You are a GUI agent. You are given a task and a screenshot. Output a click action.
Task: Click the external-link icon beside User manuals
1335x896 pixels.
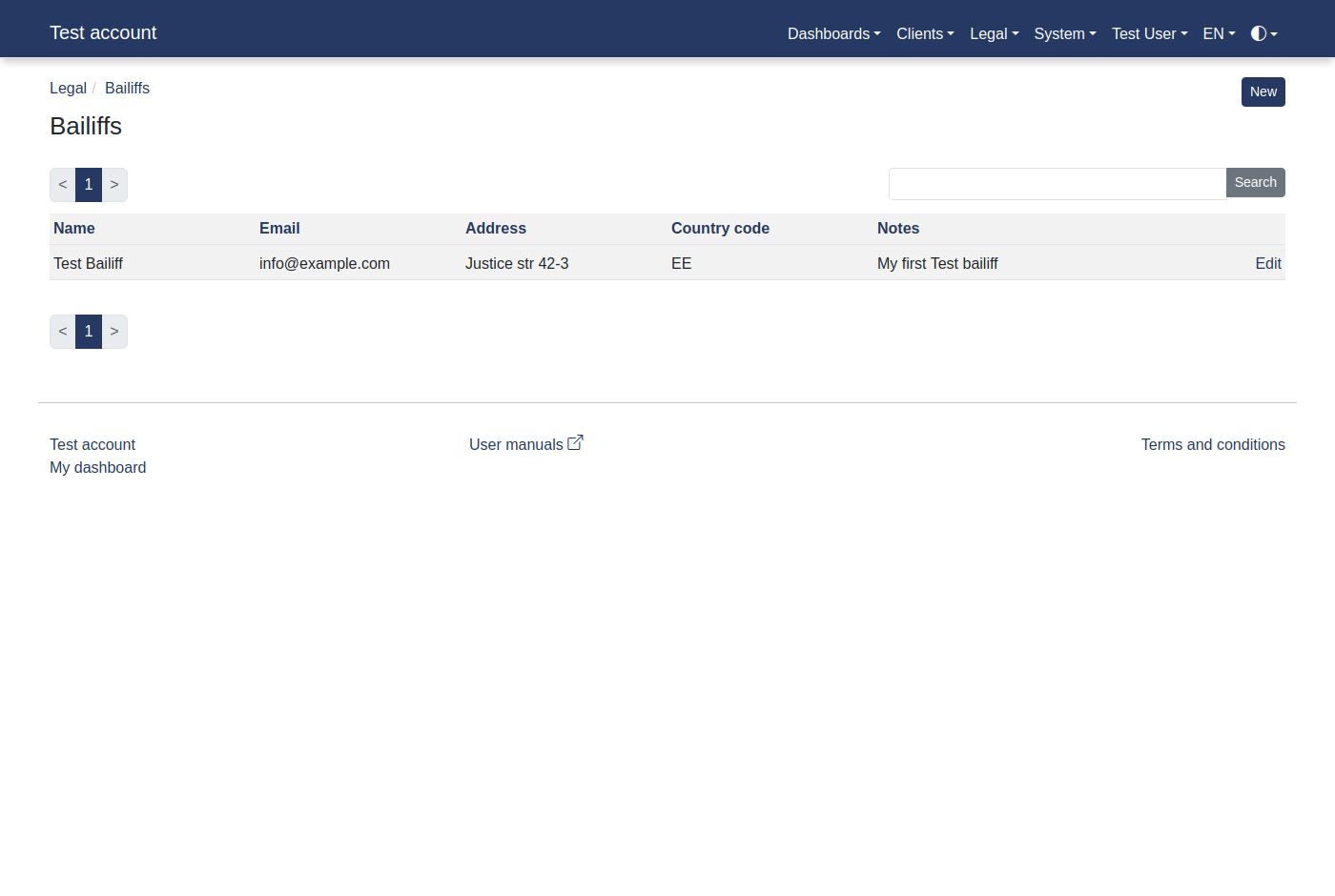576,441
